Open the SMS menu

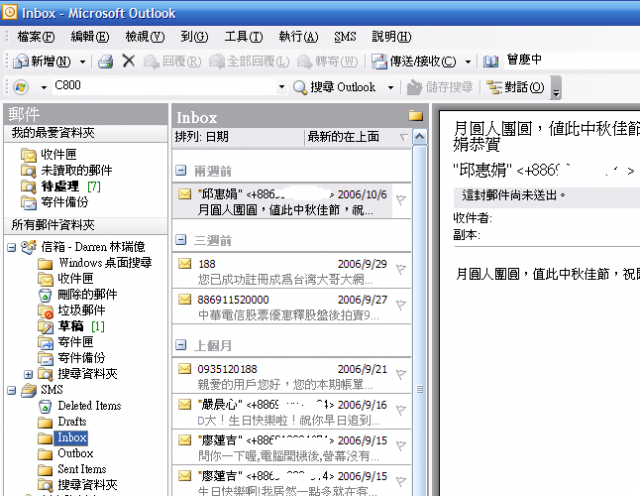click(x=345, y=37)
